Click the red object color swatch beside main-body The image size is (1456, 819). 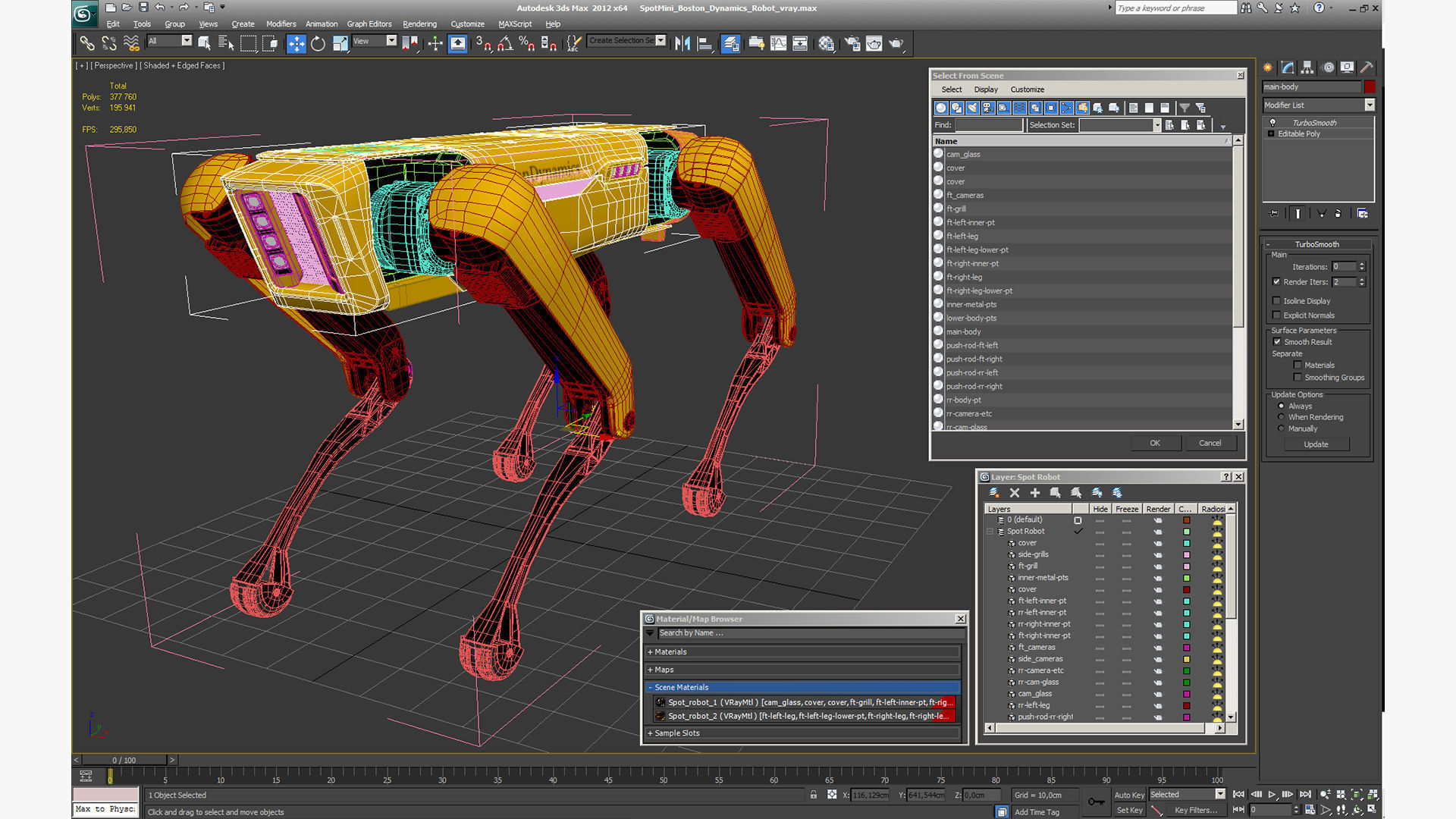pyautogui.click(x=1370, y=86)
